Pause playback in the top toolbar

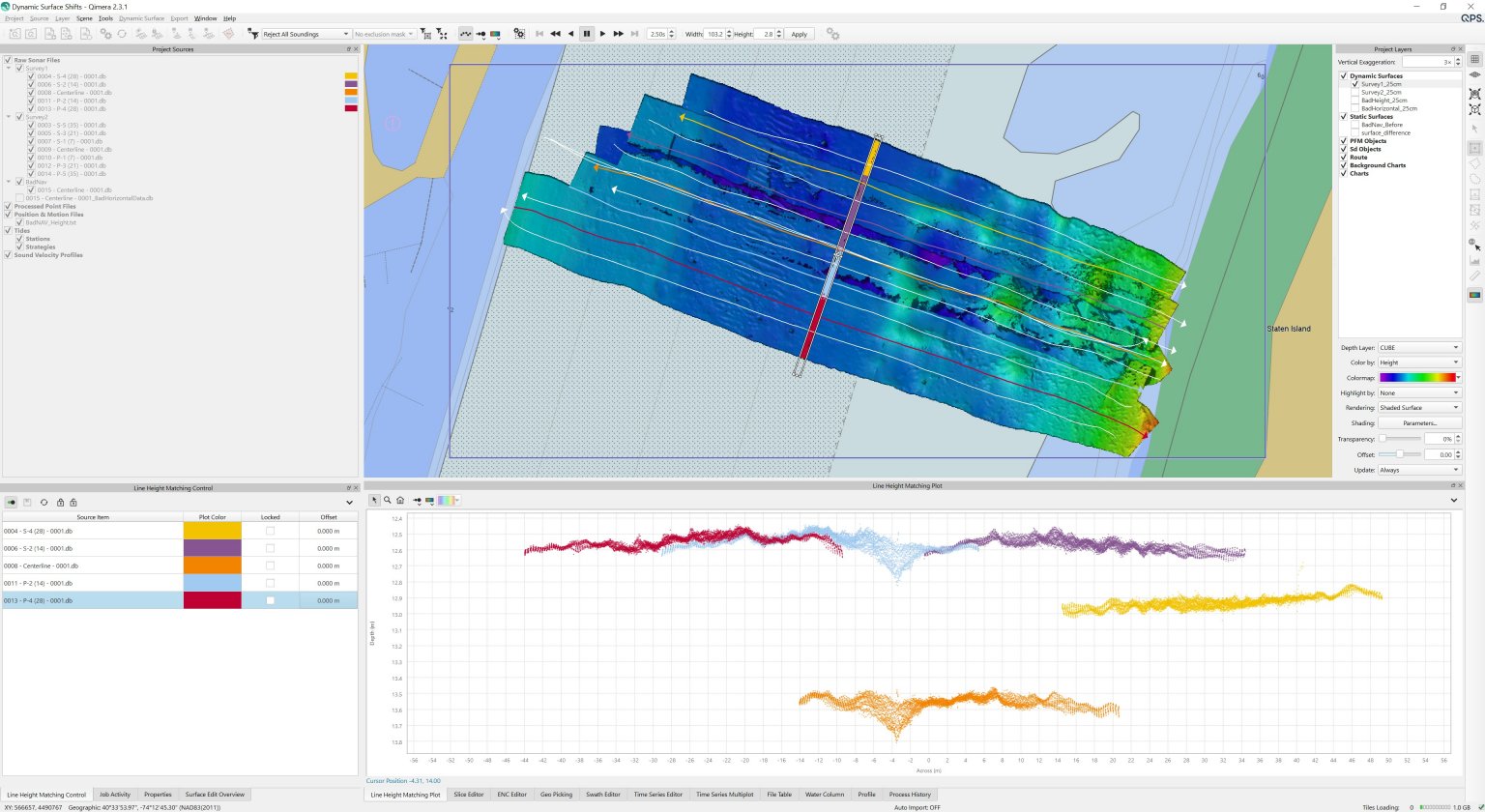[587, 34]
